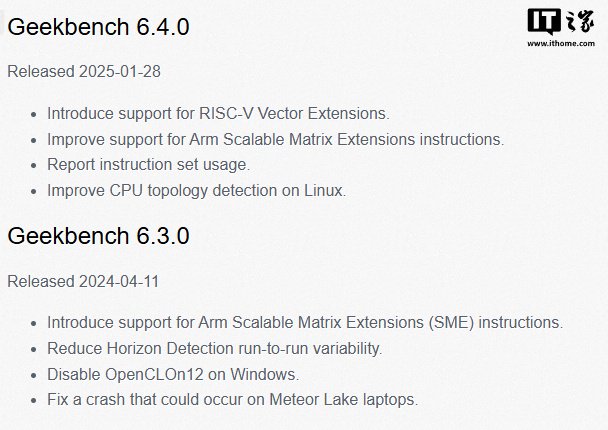
Task: Click 'Disable OpenCLOn12 on Windows' item
Action: point(173,374)
